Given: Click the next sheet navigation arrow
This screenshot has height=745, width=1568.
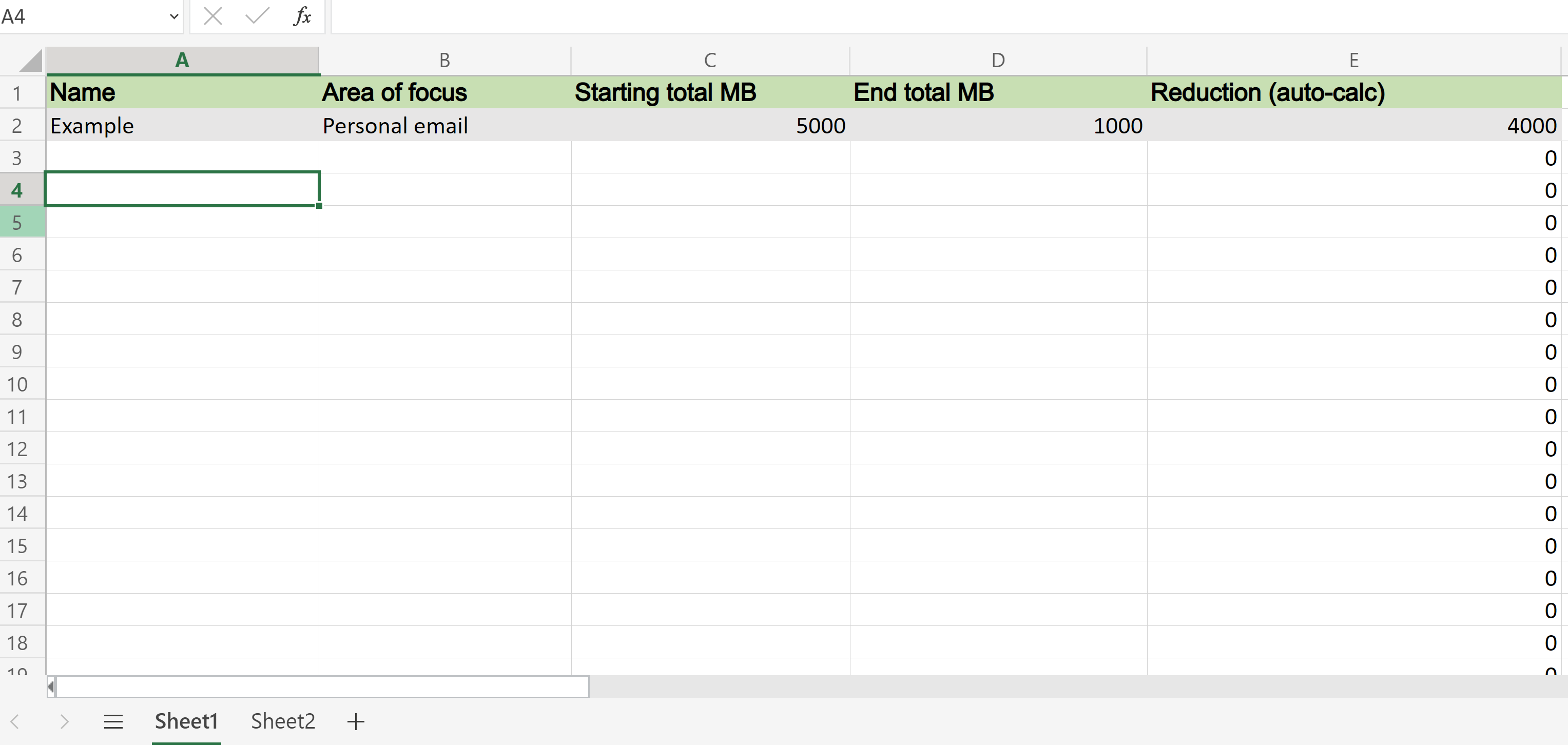Looking at the screenshot, I should [x=65, y=721].
